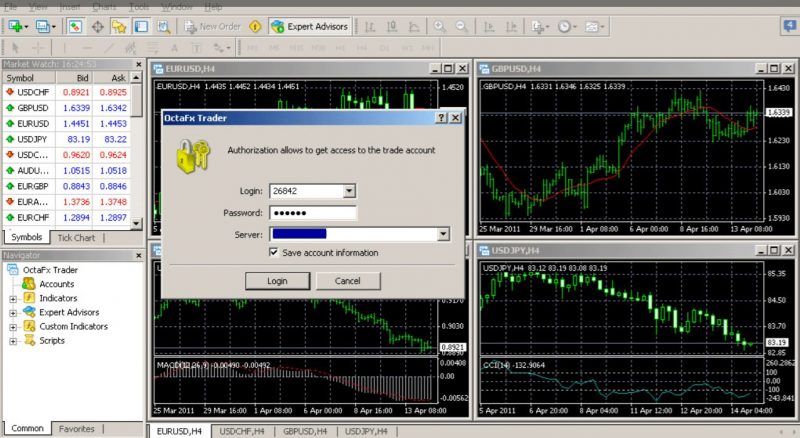Viewport: 800px width, 438px height.
Task: Select the EURGBP row in Market Watch
Action: [66, 186]
